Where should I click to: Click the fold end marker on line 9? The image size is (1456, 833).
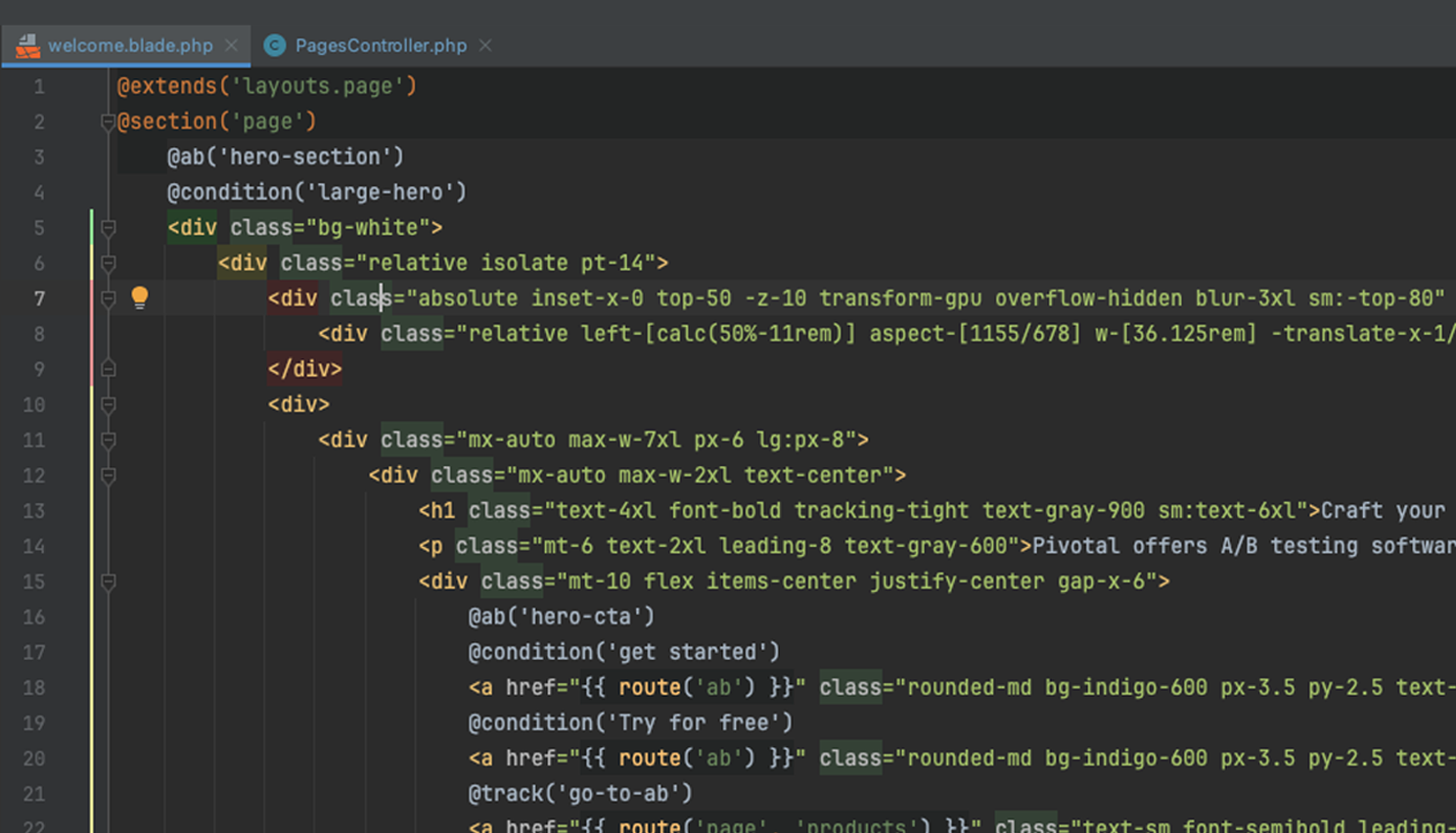109,369
